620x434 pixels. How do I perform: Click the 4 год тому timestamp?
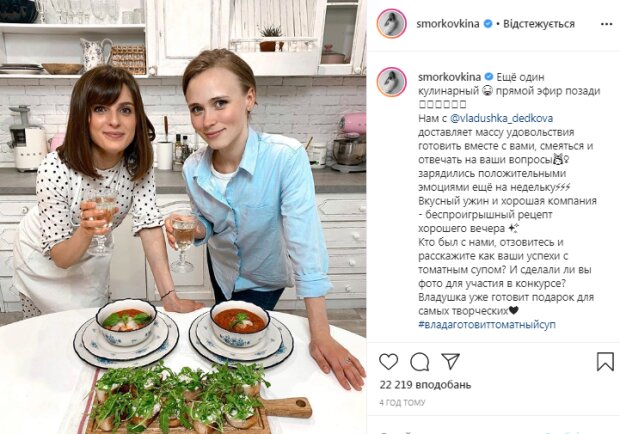[402, 402]
